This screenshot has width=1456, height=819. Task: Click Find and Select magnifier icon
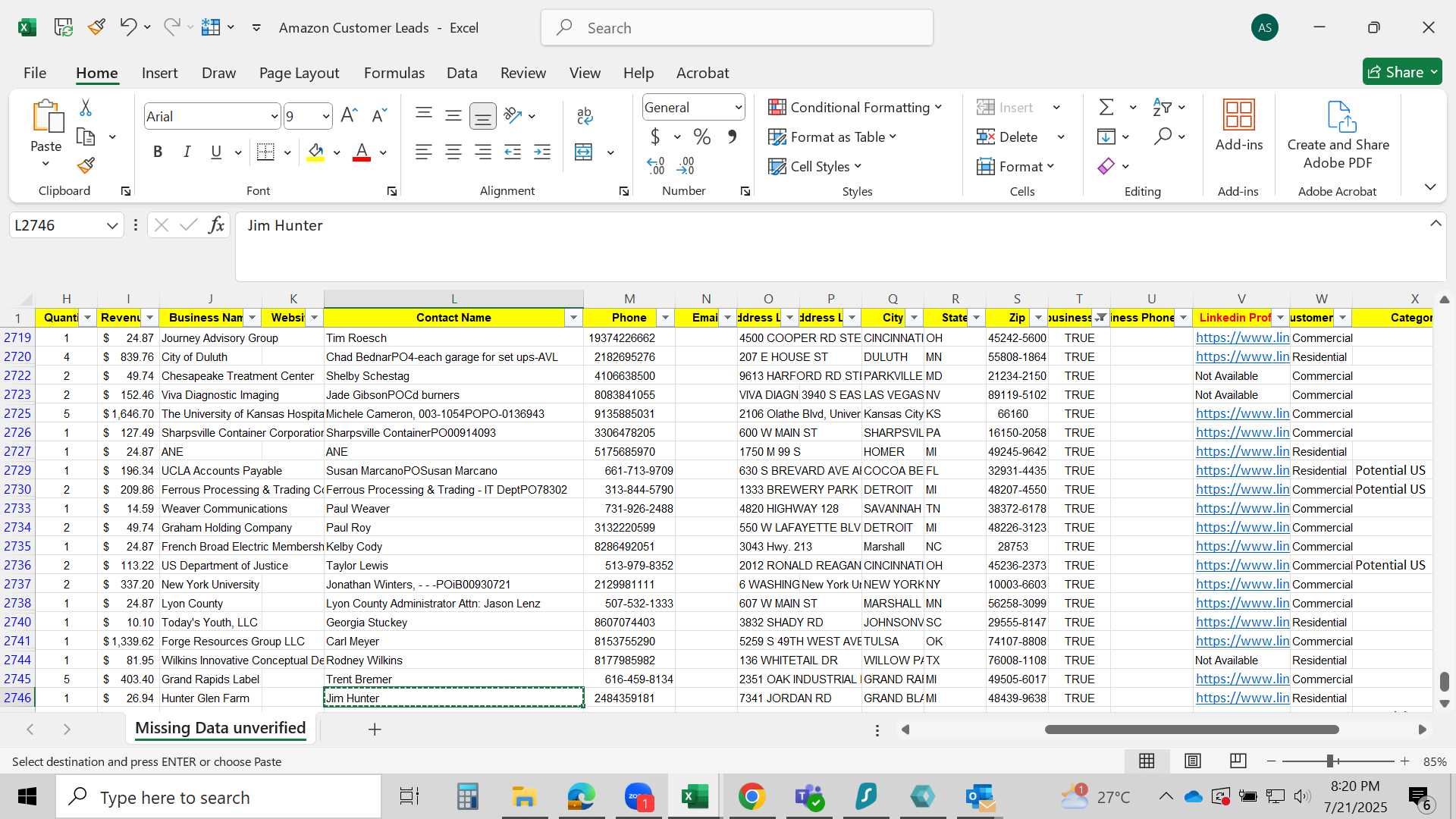1163,136
